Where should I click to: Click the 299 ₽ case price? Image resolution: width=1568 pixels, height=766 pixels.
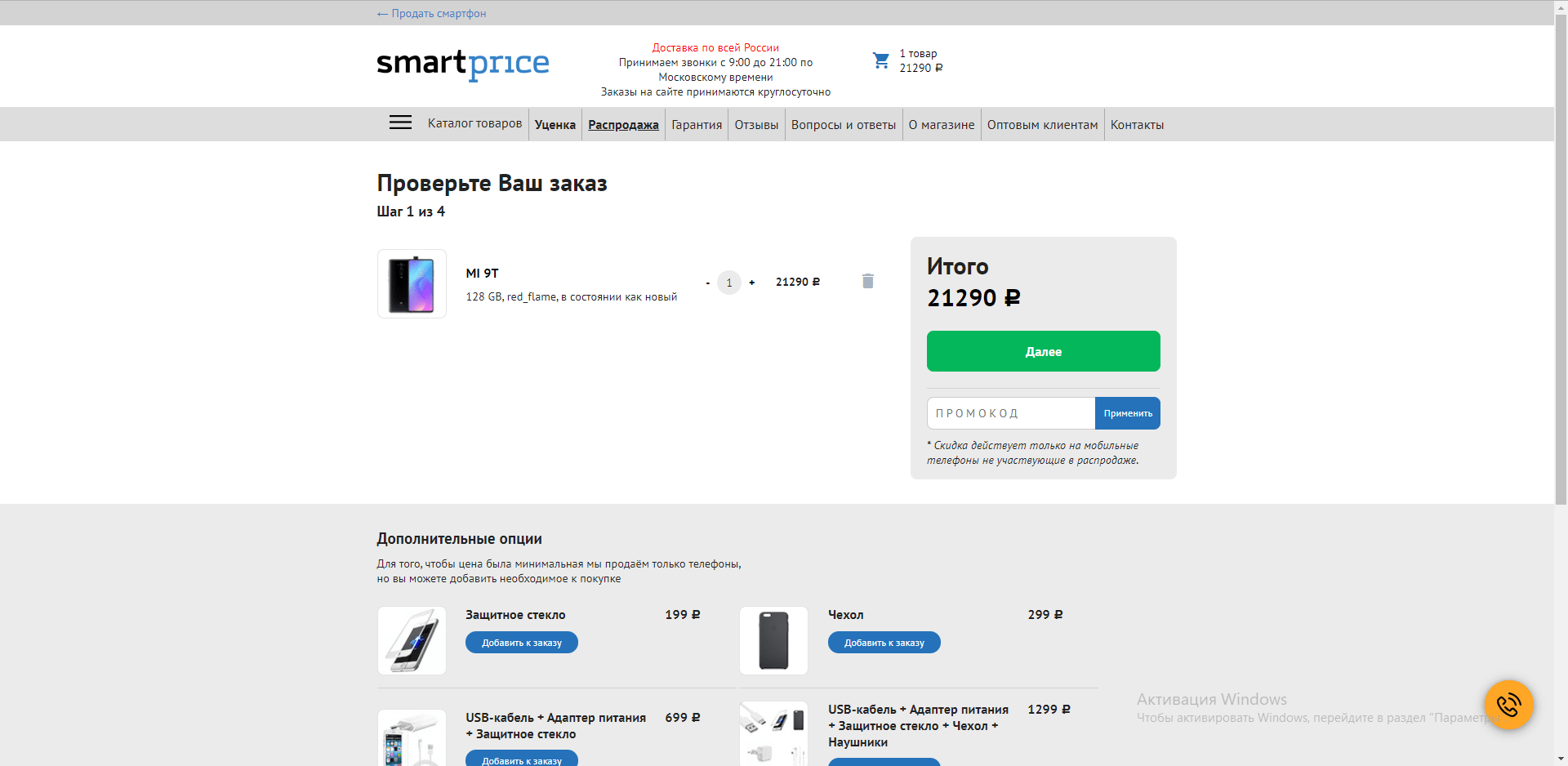coord(1045,614)
